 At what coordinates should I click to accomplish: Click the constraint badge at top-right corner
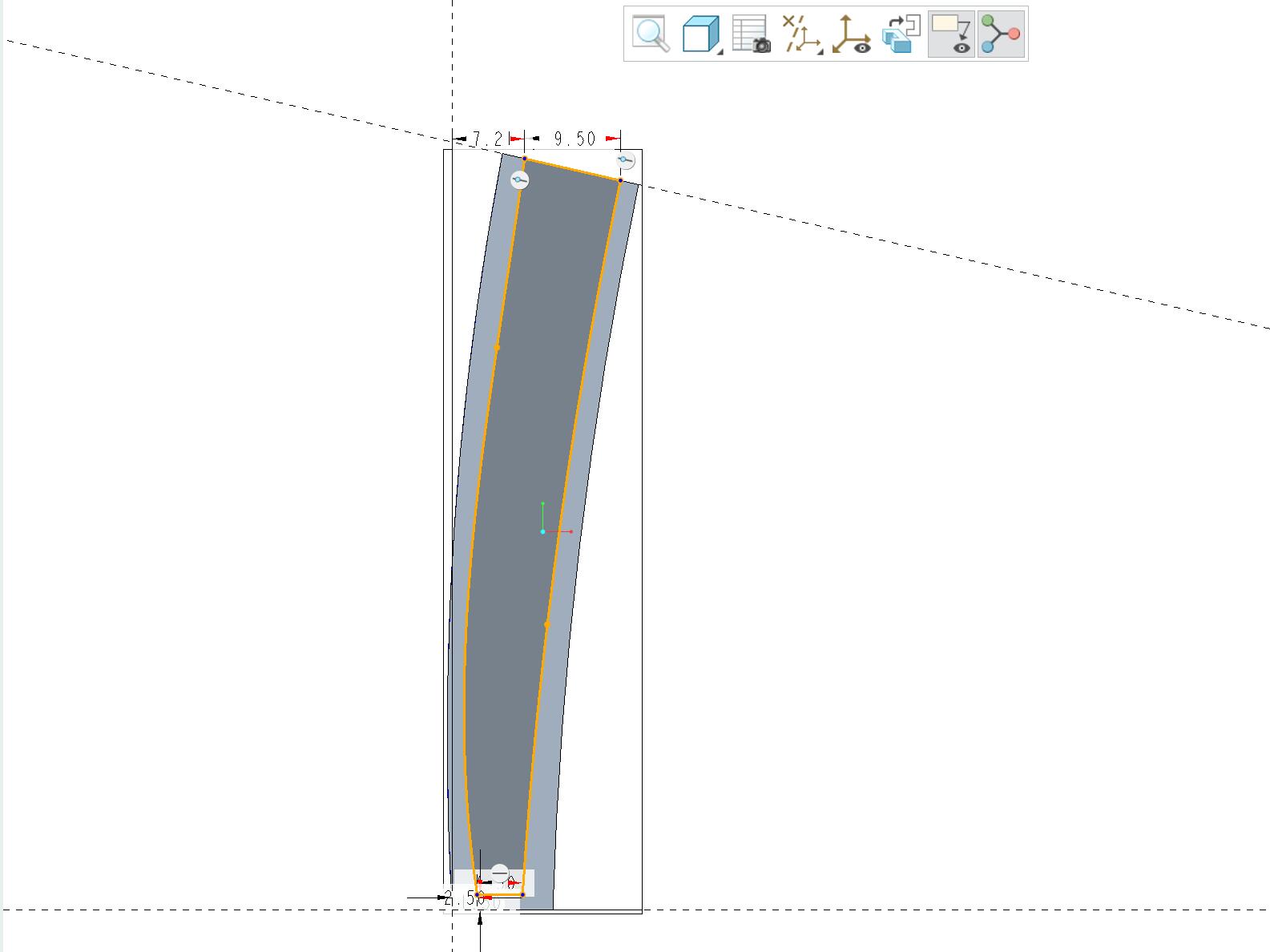point(626,160)
